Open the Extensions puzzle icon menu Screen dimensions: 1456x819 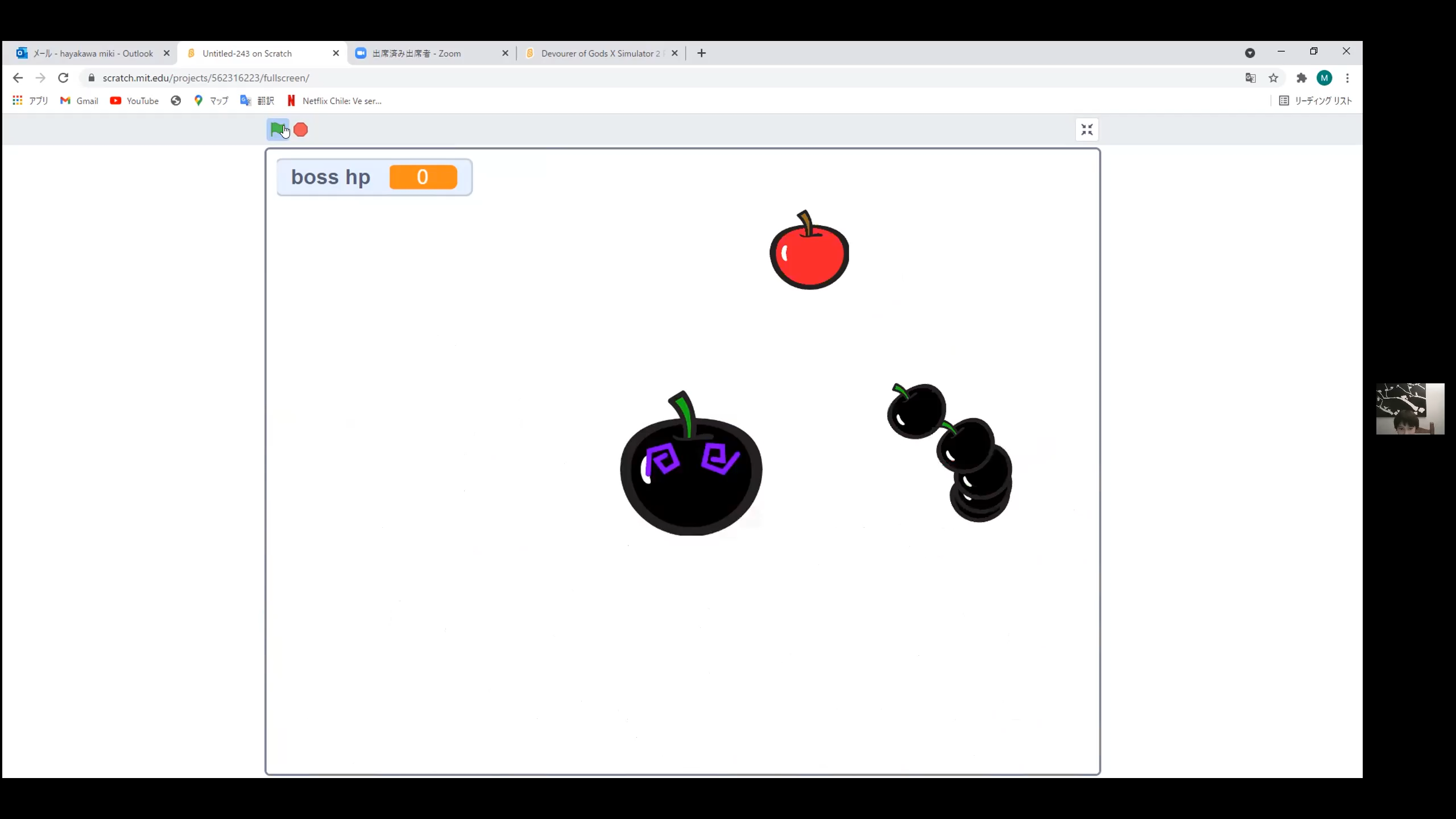[x=1301, y=78]
